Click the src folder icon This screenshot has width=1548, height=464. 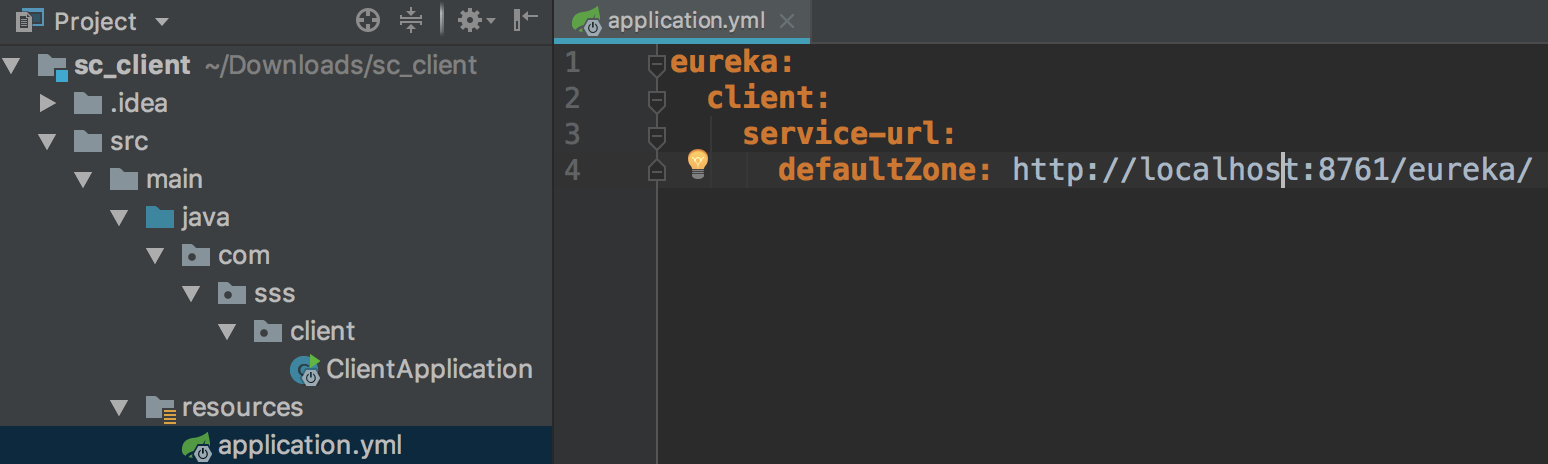88,141
